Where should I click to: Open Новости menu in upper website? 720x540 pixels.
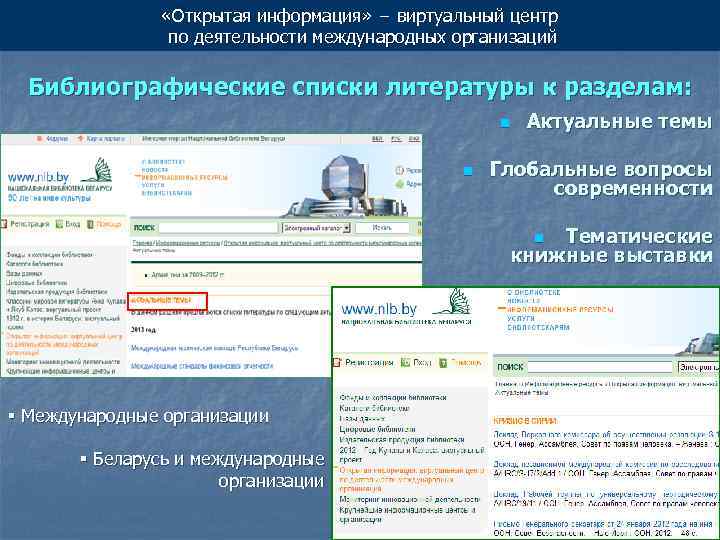click(x=155, y=170)
